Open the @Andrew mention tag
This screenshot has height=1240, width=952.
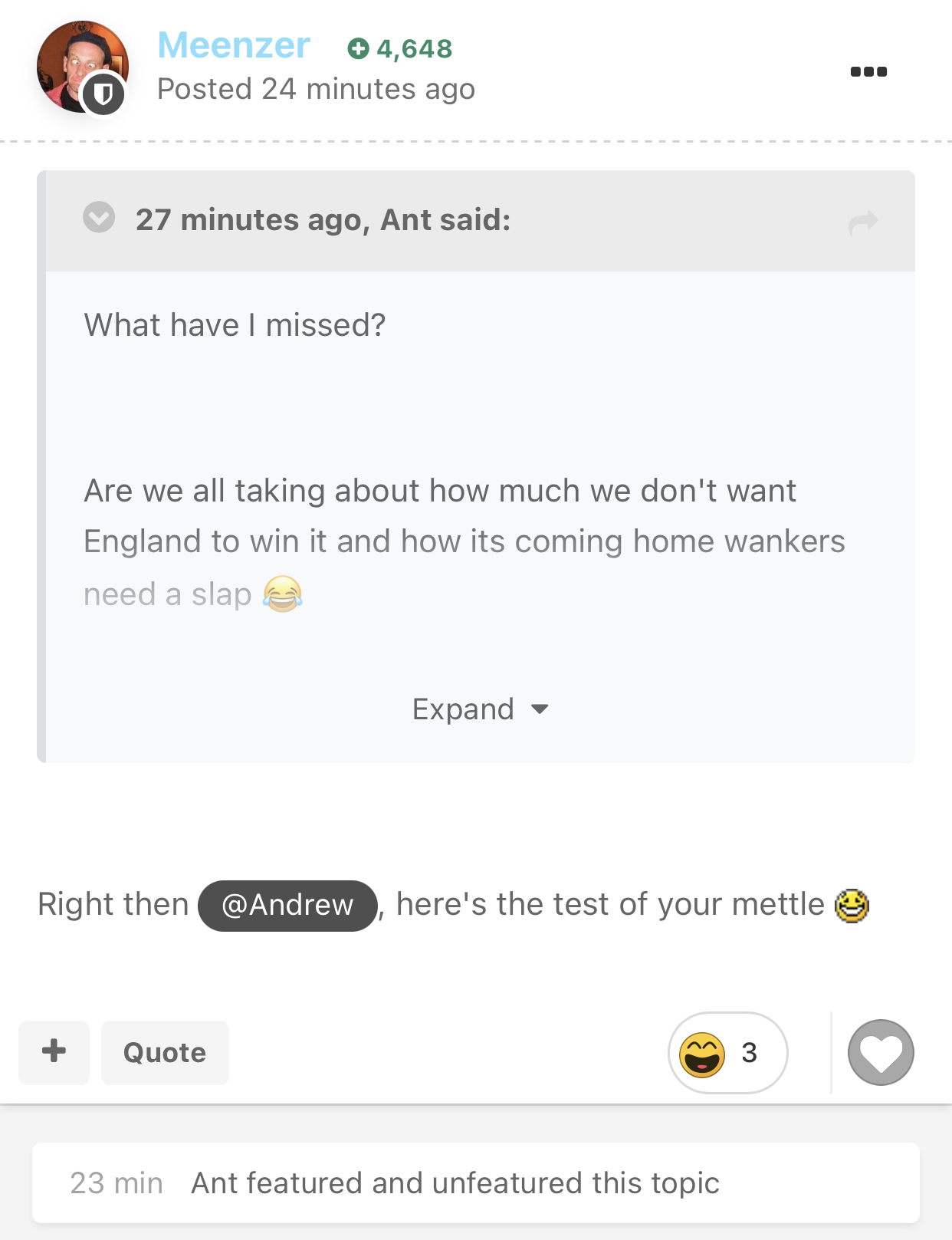pos(287,906)
